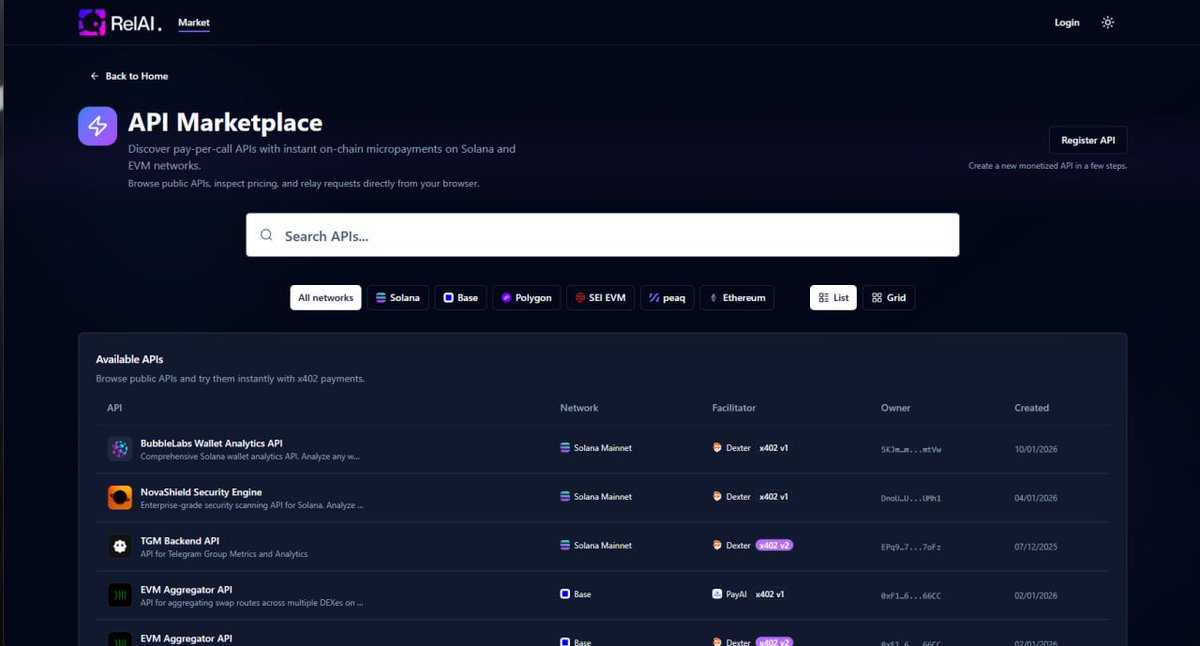This screenshot has height=646, width=1200.
Task: Click the Owner column header
Action: click(896, 408)
